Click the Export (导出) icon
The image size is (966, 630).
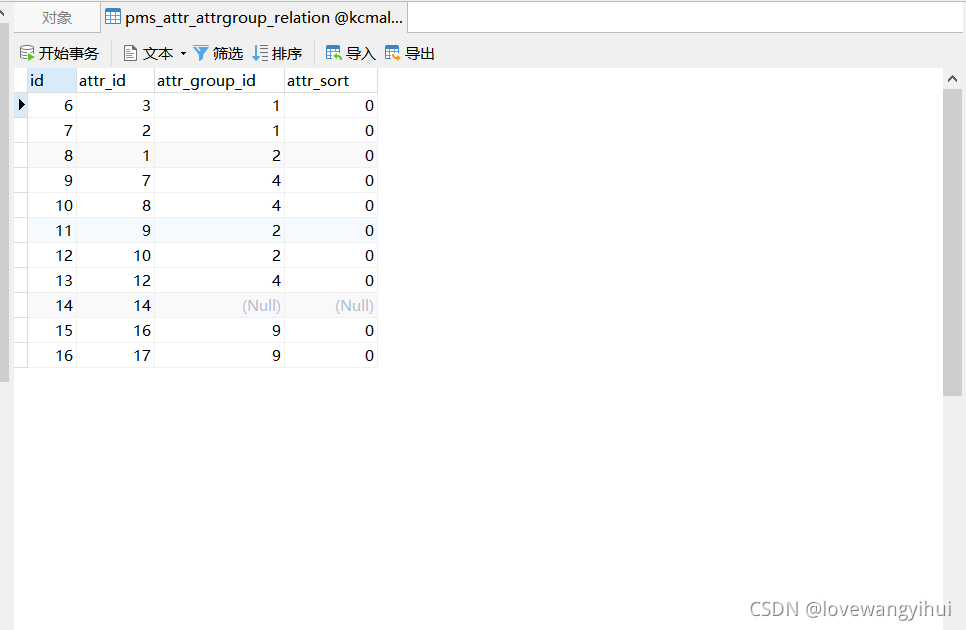[x=392, y=53]
